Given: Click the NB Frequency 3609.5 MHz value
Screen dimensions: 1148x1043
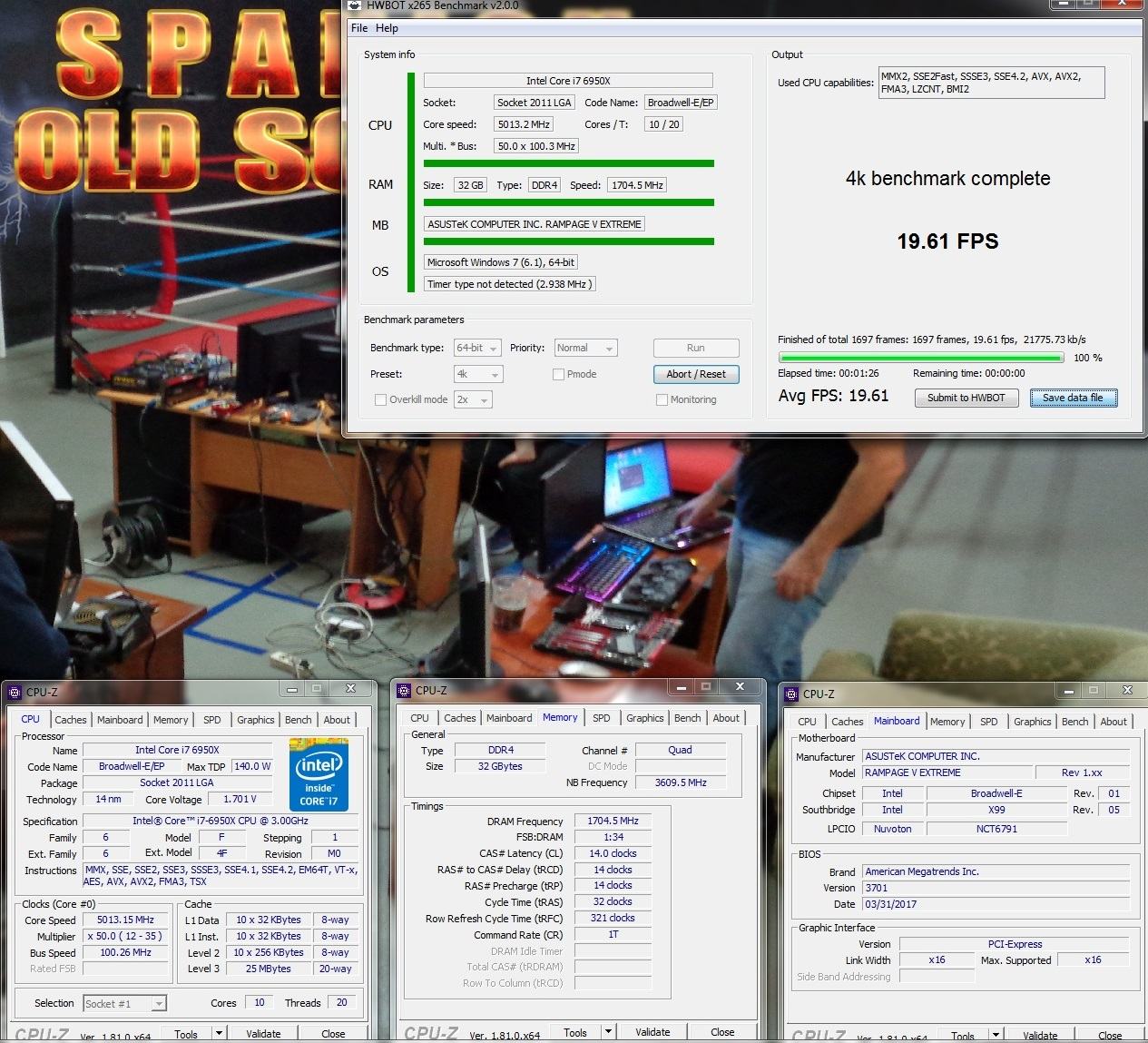Looking at the screenshot, I should pyautogui.click(x=681, y=782).
